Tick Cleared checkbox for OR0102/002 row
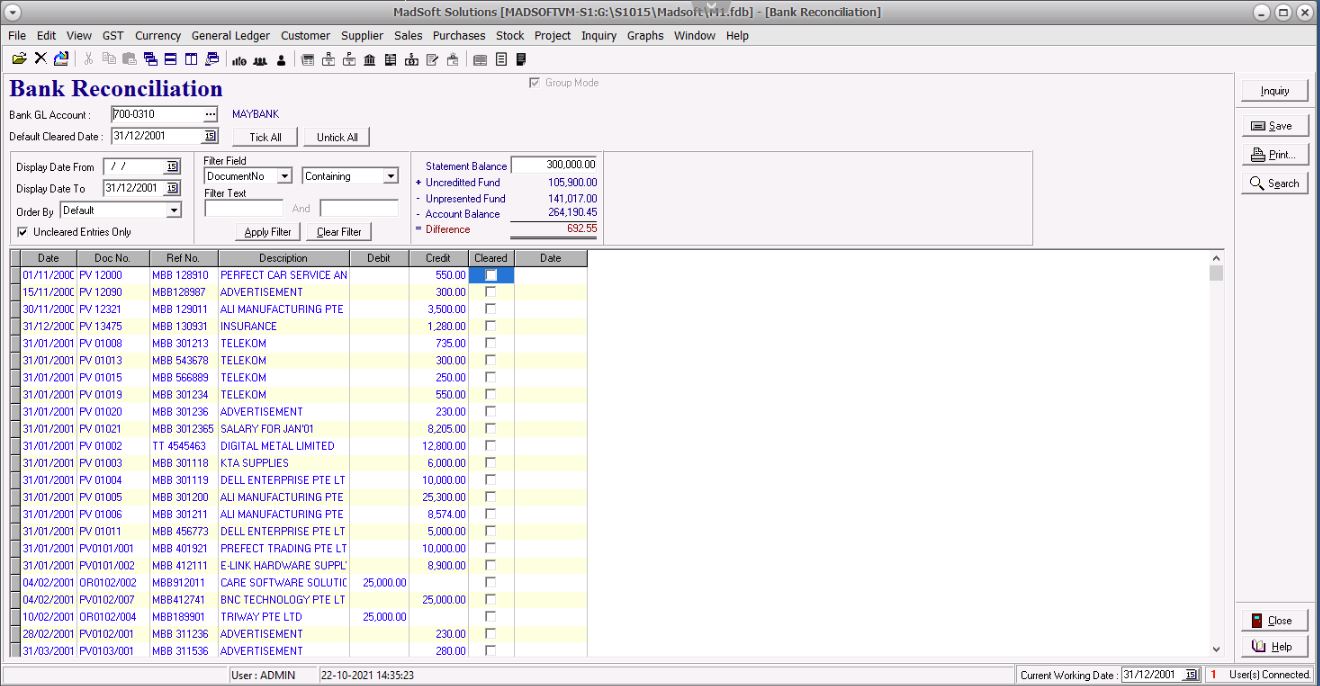 (490, 582)
